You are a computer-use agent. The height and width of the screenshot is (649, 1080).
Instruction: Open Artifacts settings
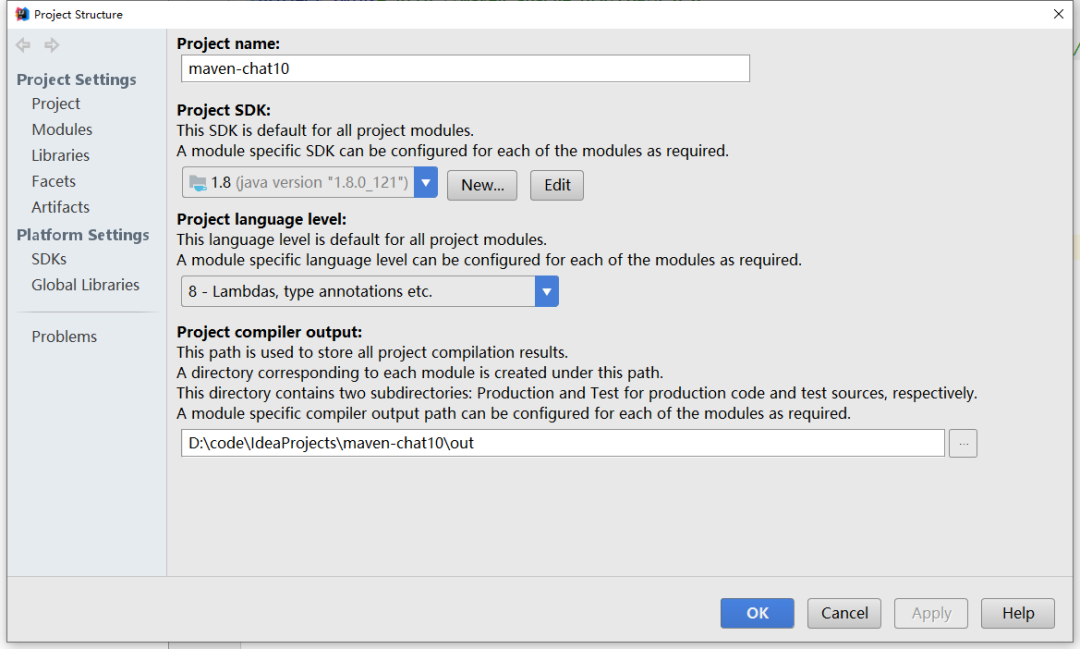click(61, 208)
